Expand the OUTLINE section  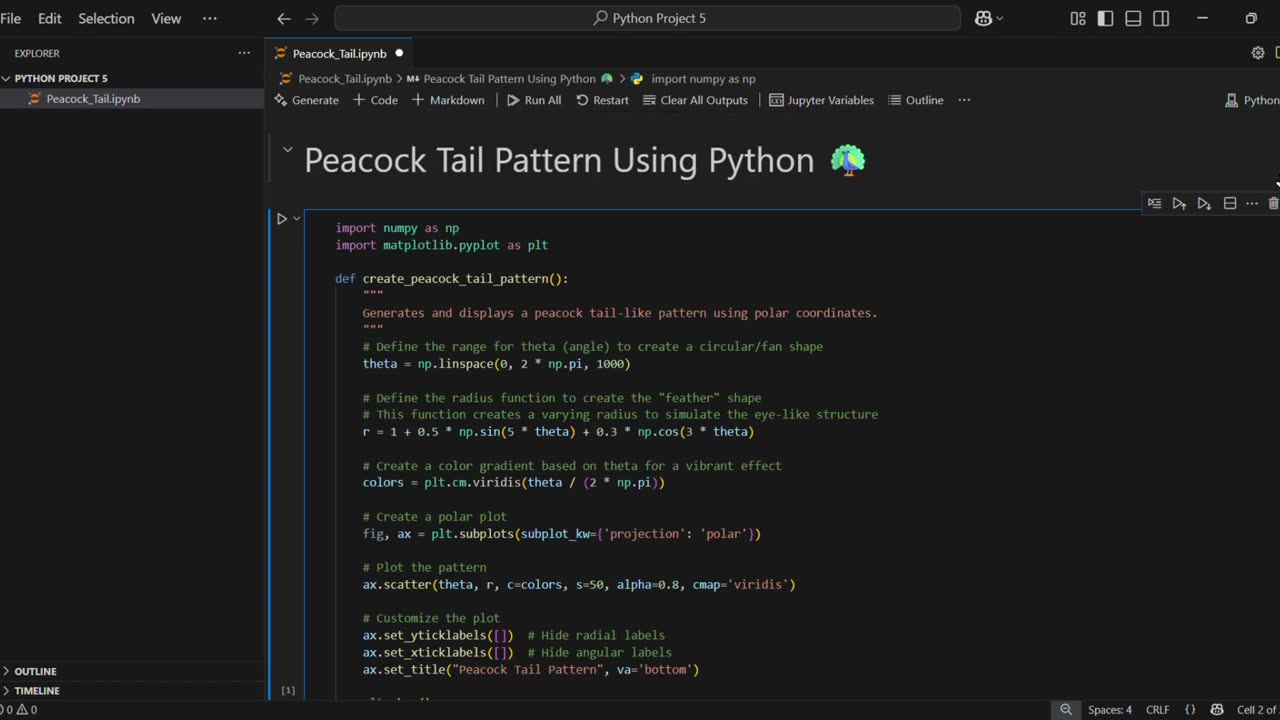(36, 671)
